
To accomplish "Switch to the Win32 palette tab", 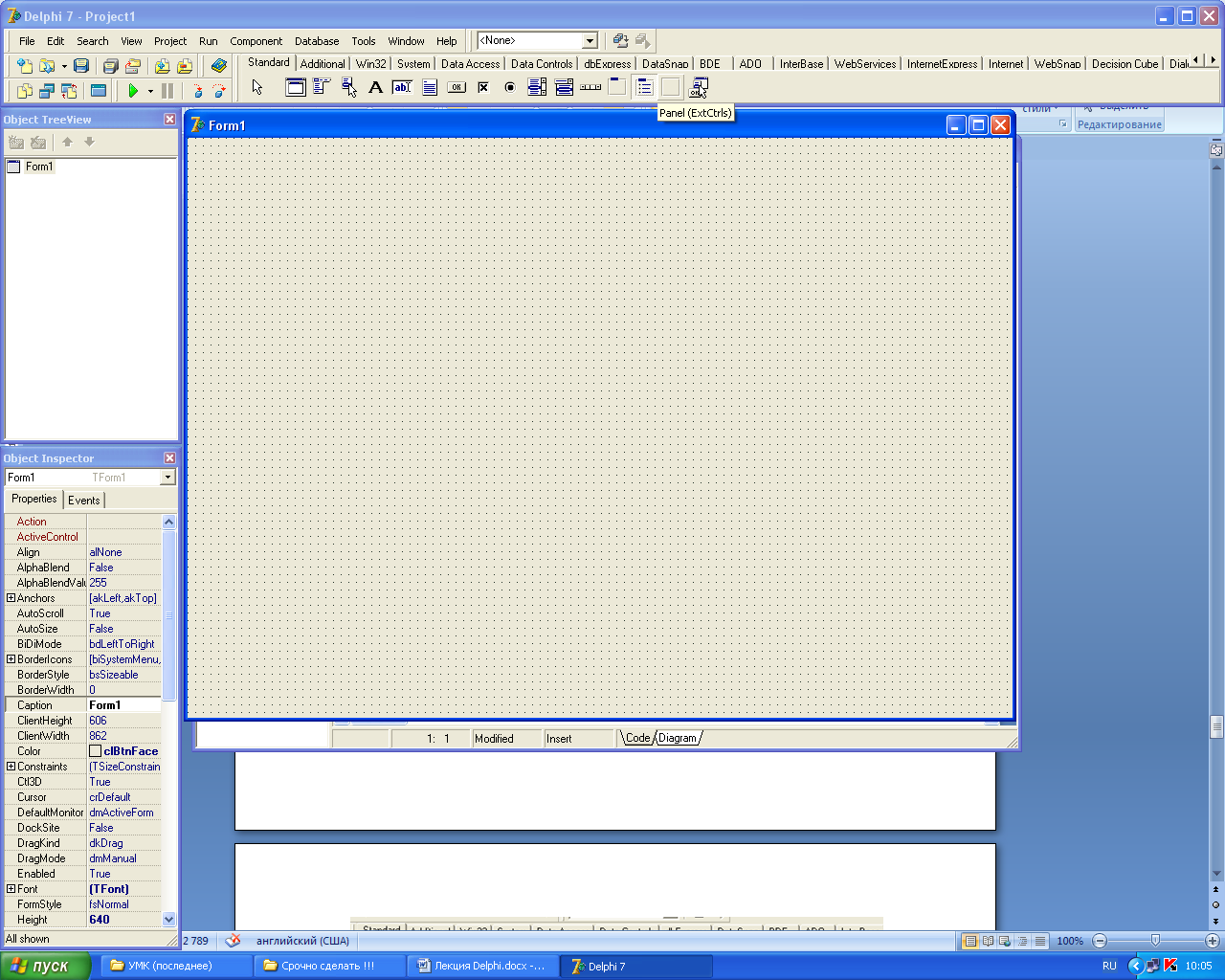I will (x=371, y=64).
